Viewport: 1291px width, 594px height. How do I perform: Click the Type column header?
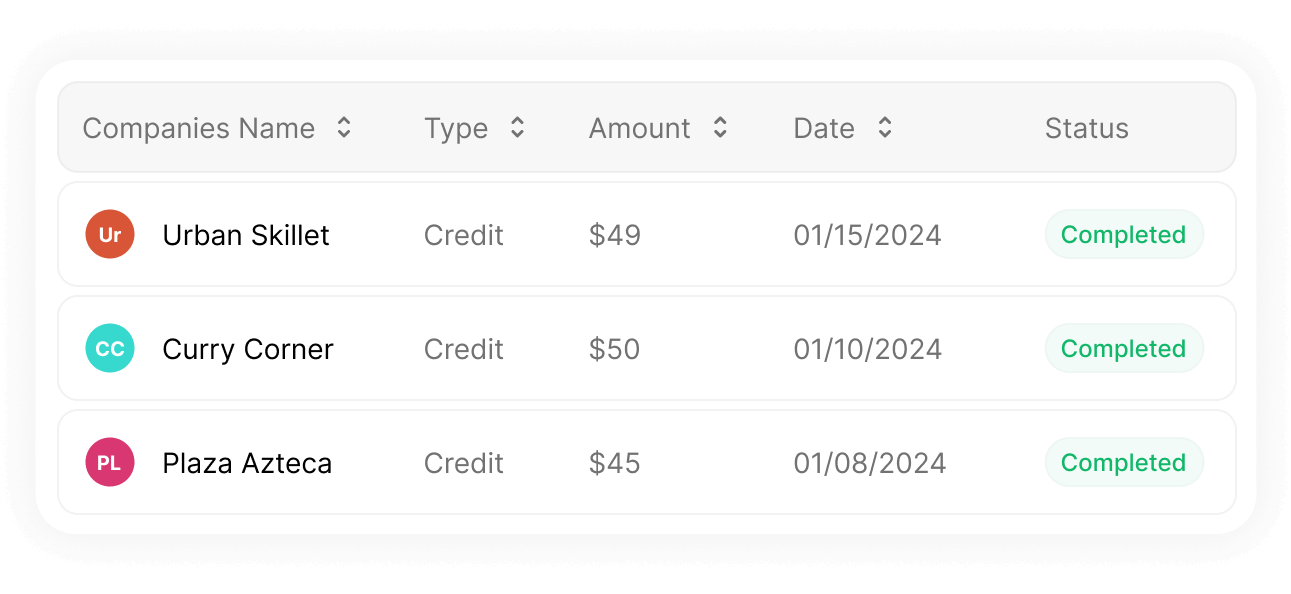click(456, 128)
